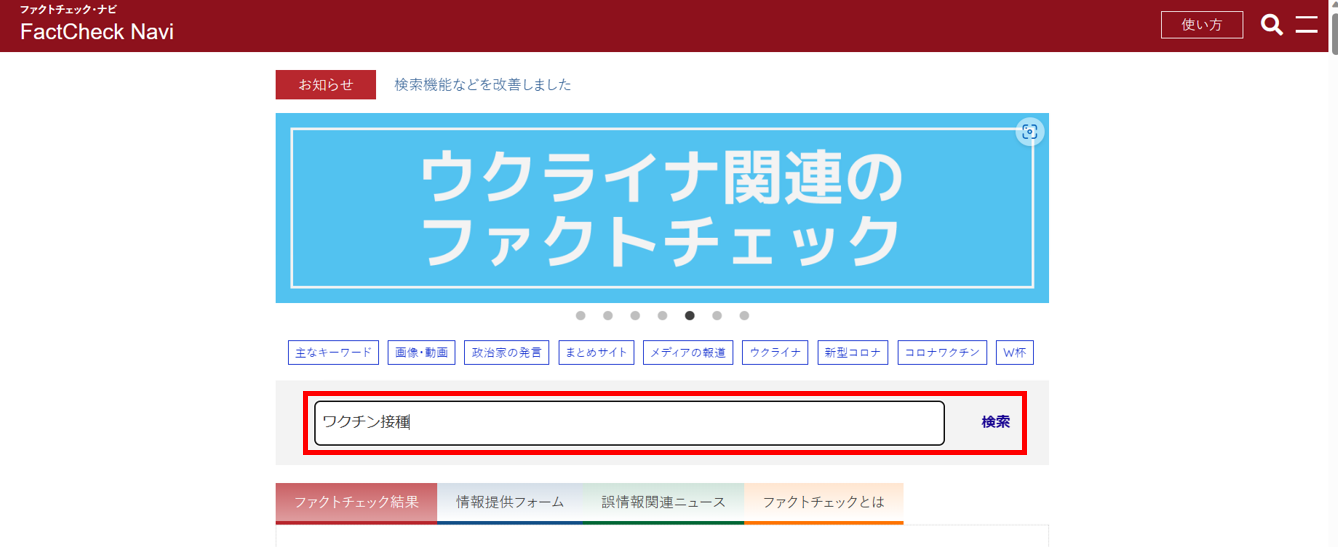Filter by まとめサイト tag
1338x547 pixels.
[x=596, y=353]
